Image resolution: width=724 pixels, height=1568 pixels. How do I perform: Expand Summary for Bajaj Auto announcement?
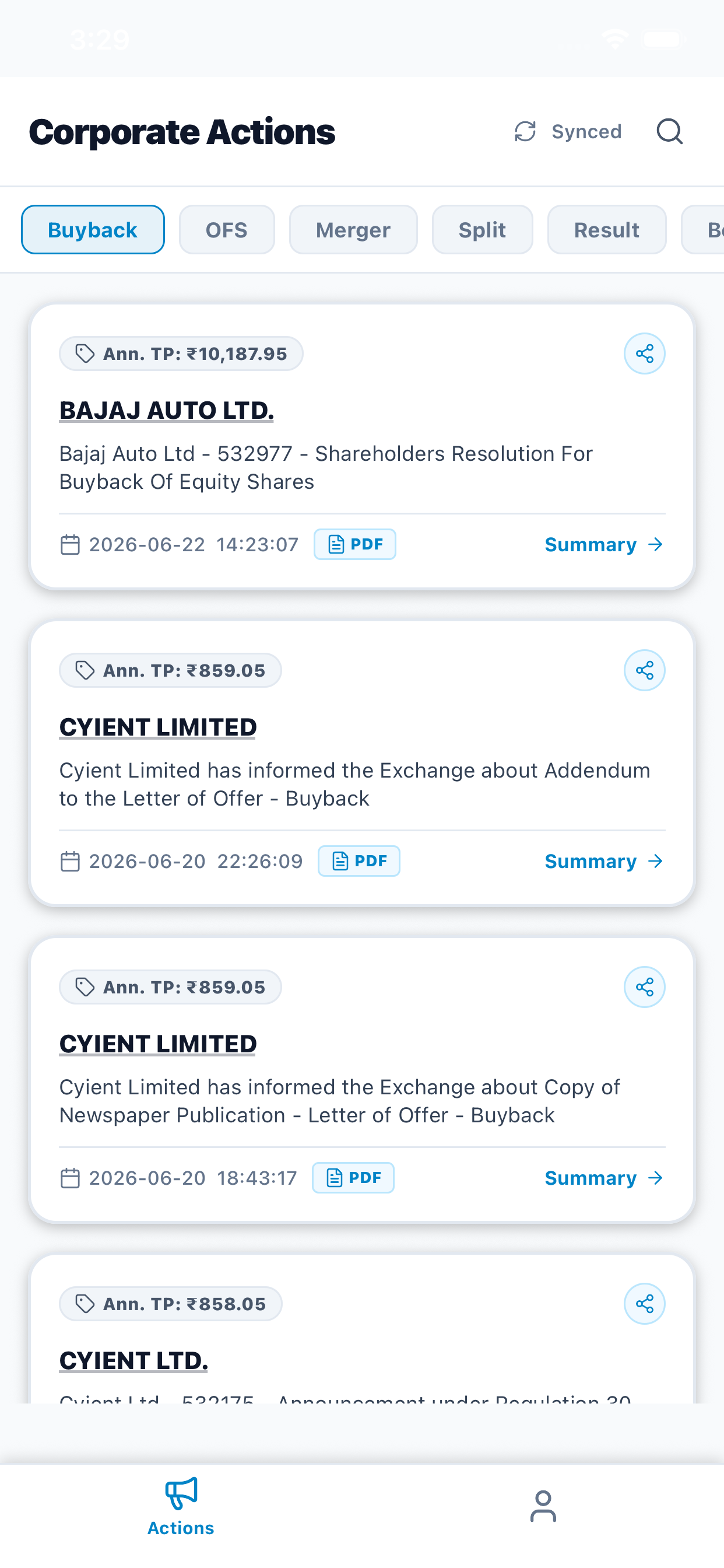pyautogui.click(x=603, y=544)
